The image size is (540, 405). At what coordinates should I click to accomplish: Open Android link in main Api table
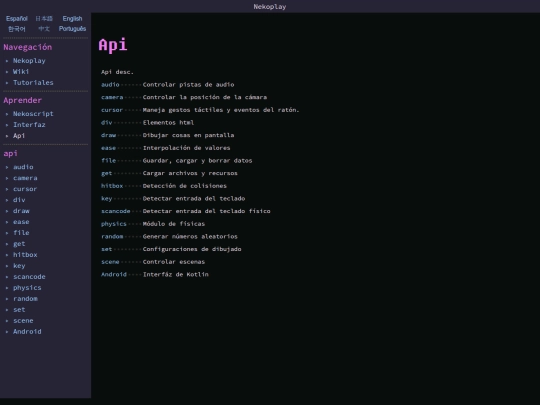(114, 274)
